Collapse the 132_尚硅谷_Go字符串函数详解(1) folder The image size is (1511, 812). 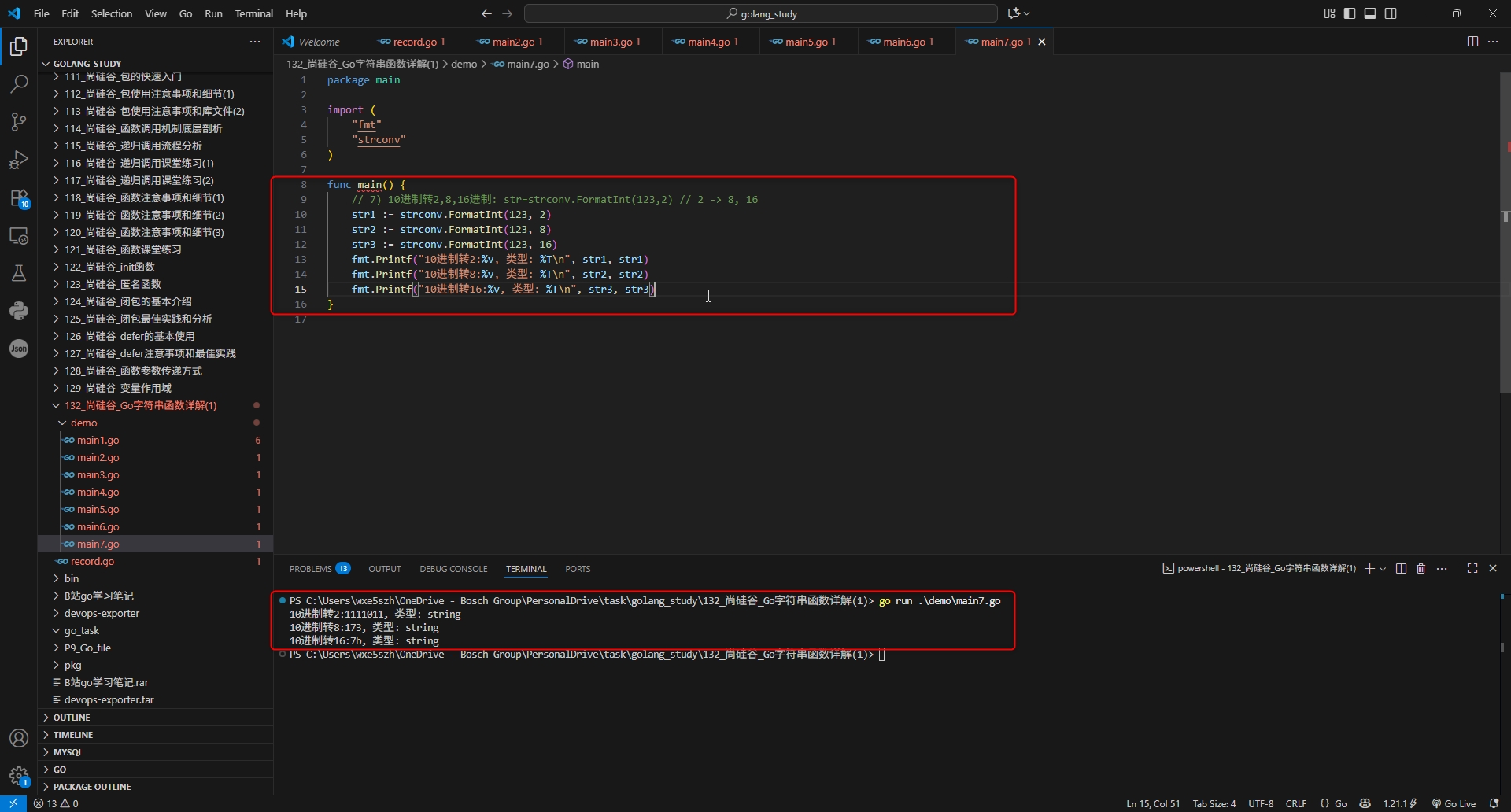(x=155, y=405)
